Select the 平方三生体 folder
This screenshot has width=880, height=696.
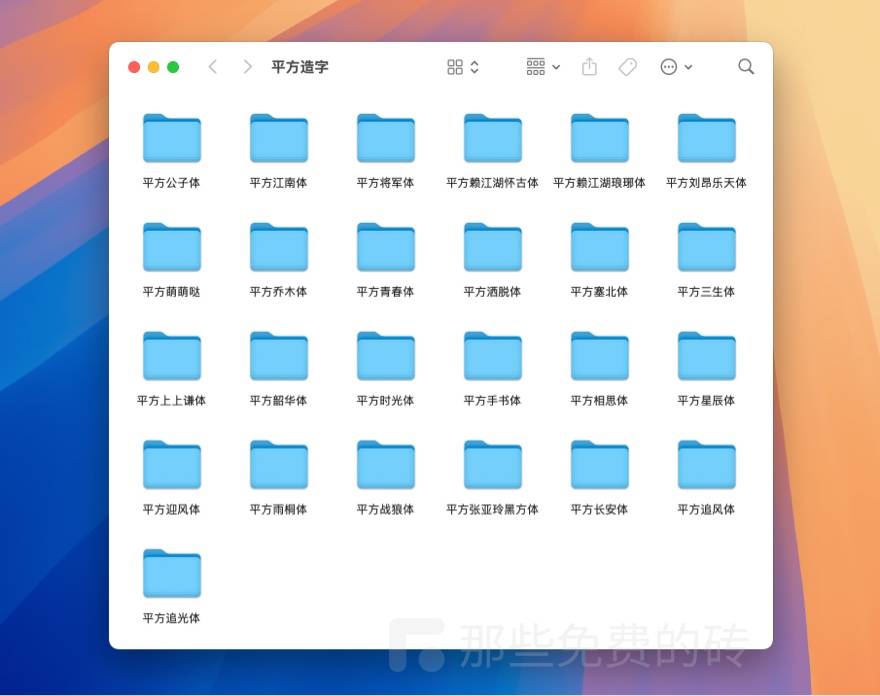pyautogui.click(x=705, y=247)
